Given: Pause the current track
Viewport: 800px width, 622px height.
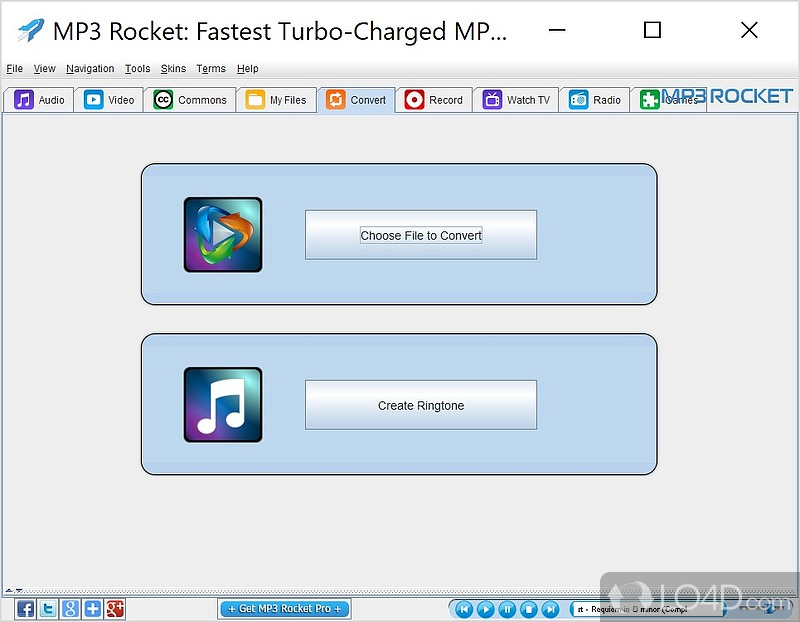Looking at the screenshot, I should (507, 609).
